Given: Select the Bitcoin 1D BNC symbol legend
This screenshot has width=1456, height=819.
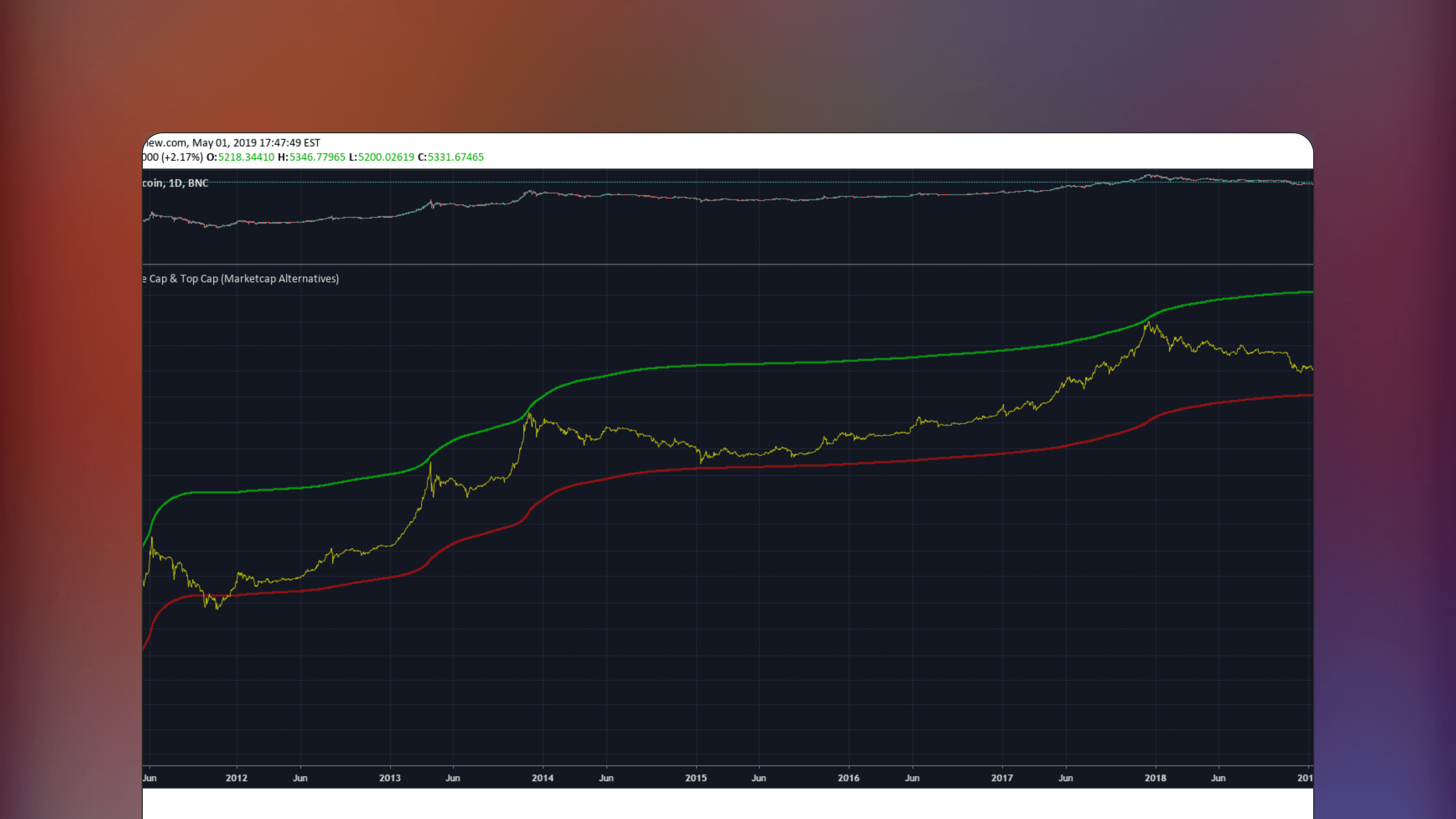Looking at the screenshot, I should click(x=175, y=183).
